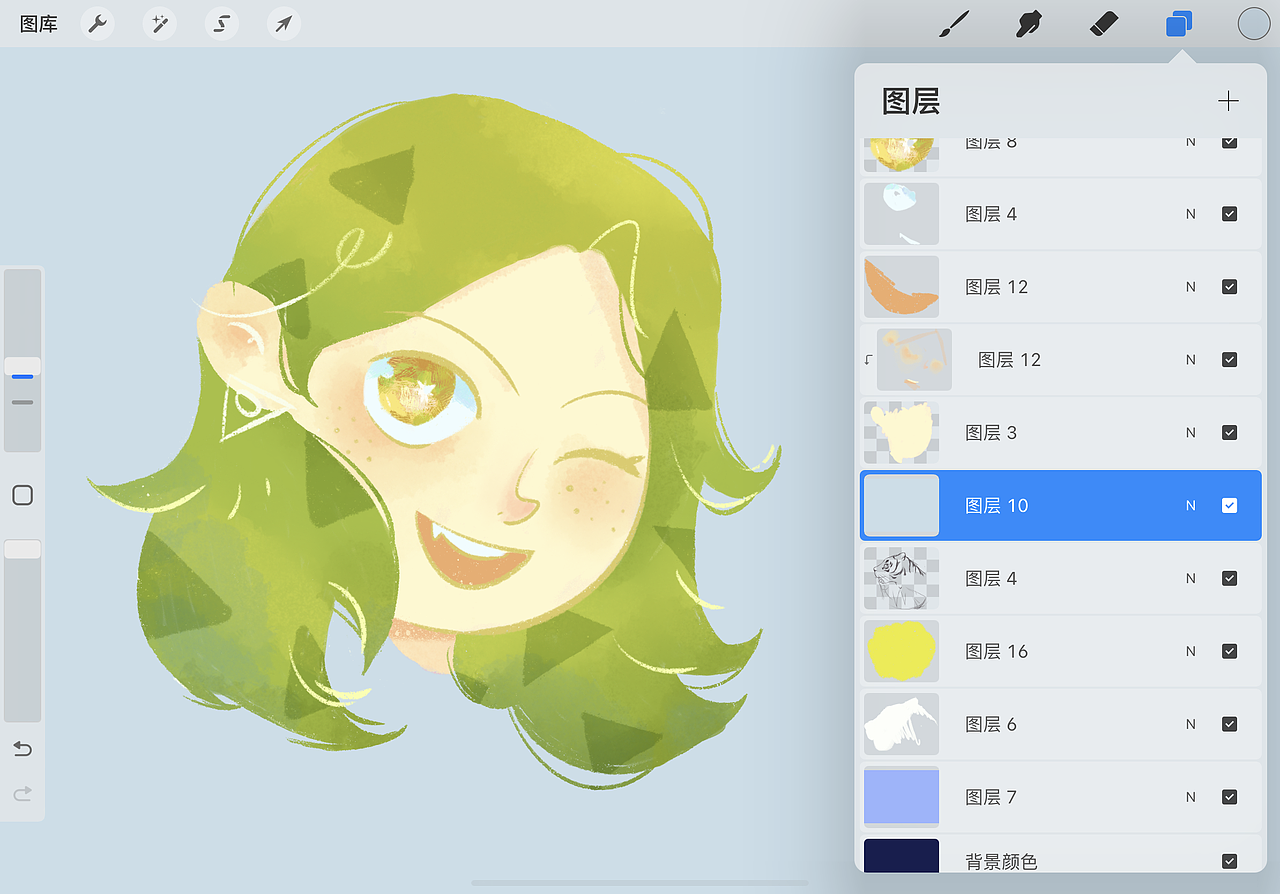Open the Adjustments magic wand menu
The width and height of the screenshot is (1280, 894).
[x=159, y=24]
